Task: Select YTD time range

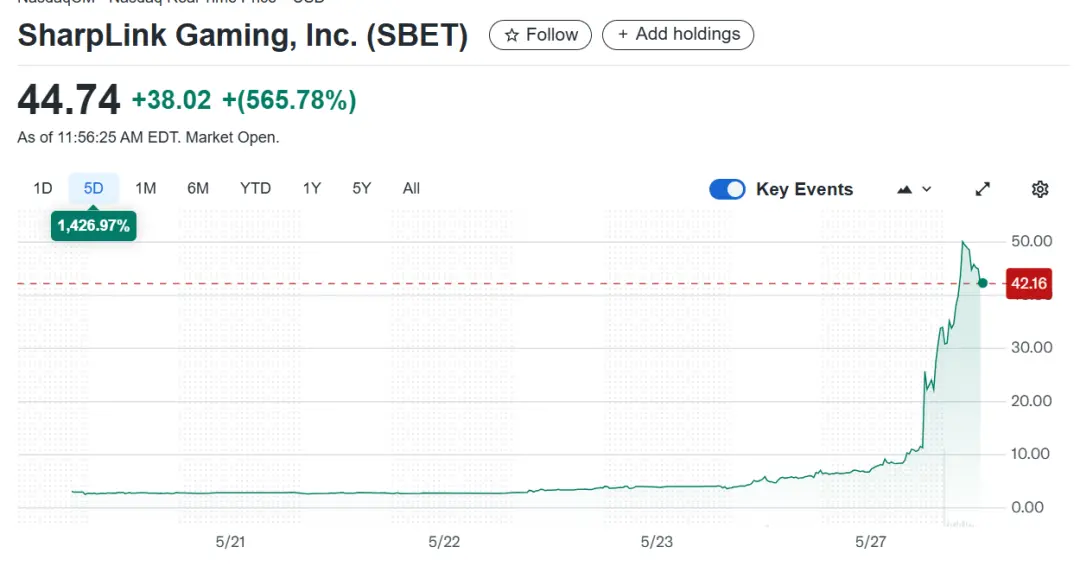Action: pyautogui.click(x=255, y=188)
